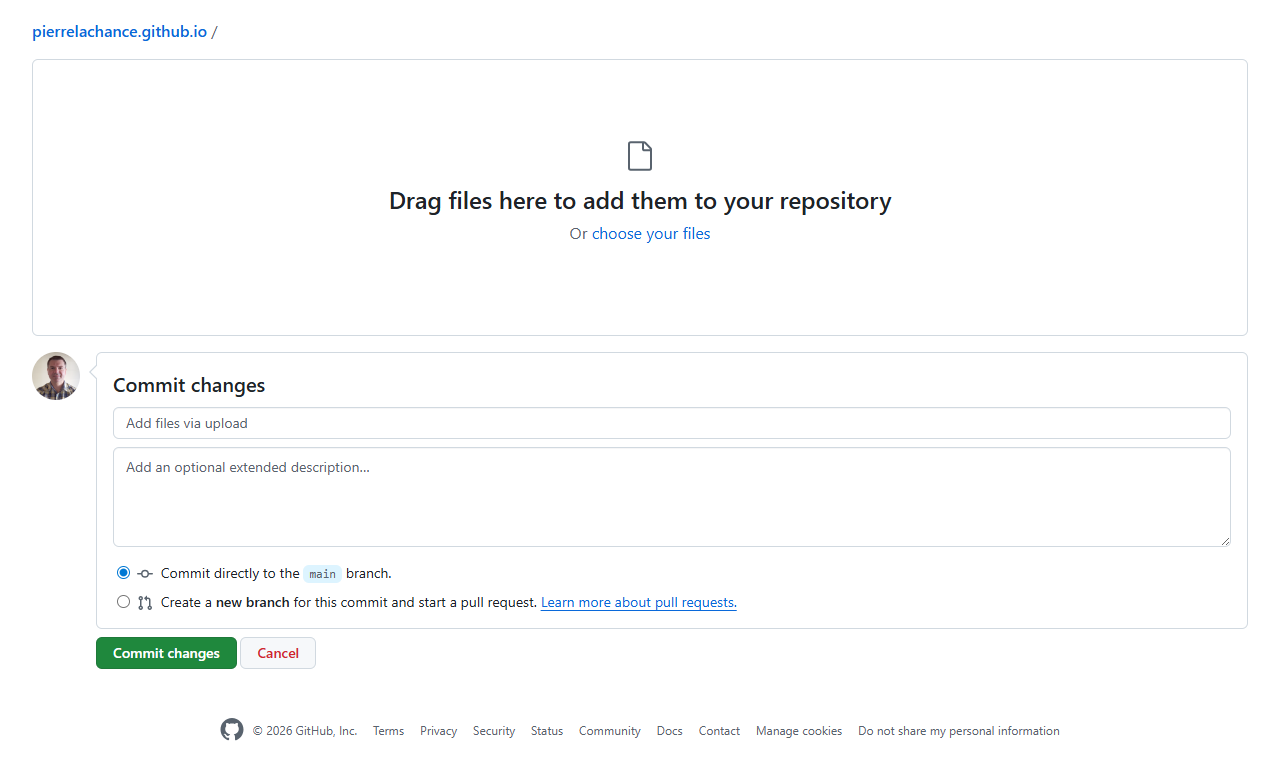Viewport: 1280px width, 770px height.
Task: Open the Community footer link
Action: coord(610,731)
